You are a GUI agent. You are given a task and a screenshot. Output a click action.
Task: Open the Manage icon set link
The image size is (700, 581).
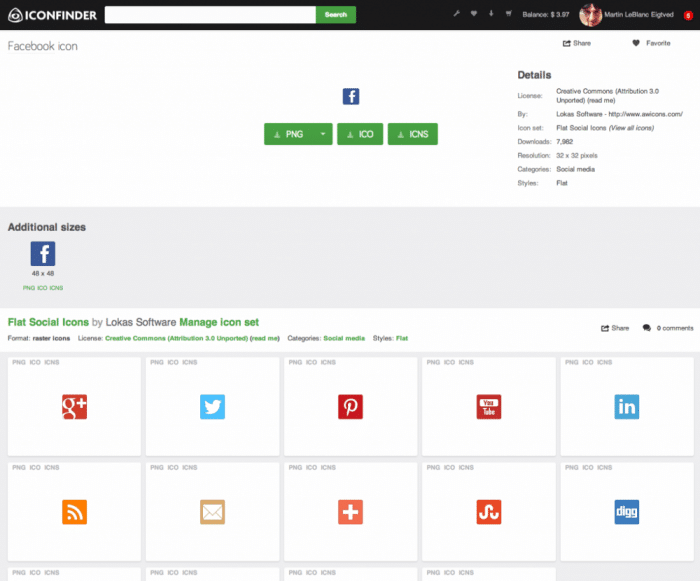[219, 322]
